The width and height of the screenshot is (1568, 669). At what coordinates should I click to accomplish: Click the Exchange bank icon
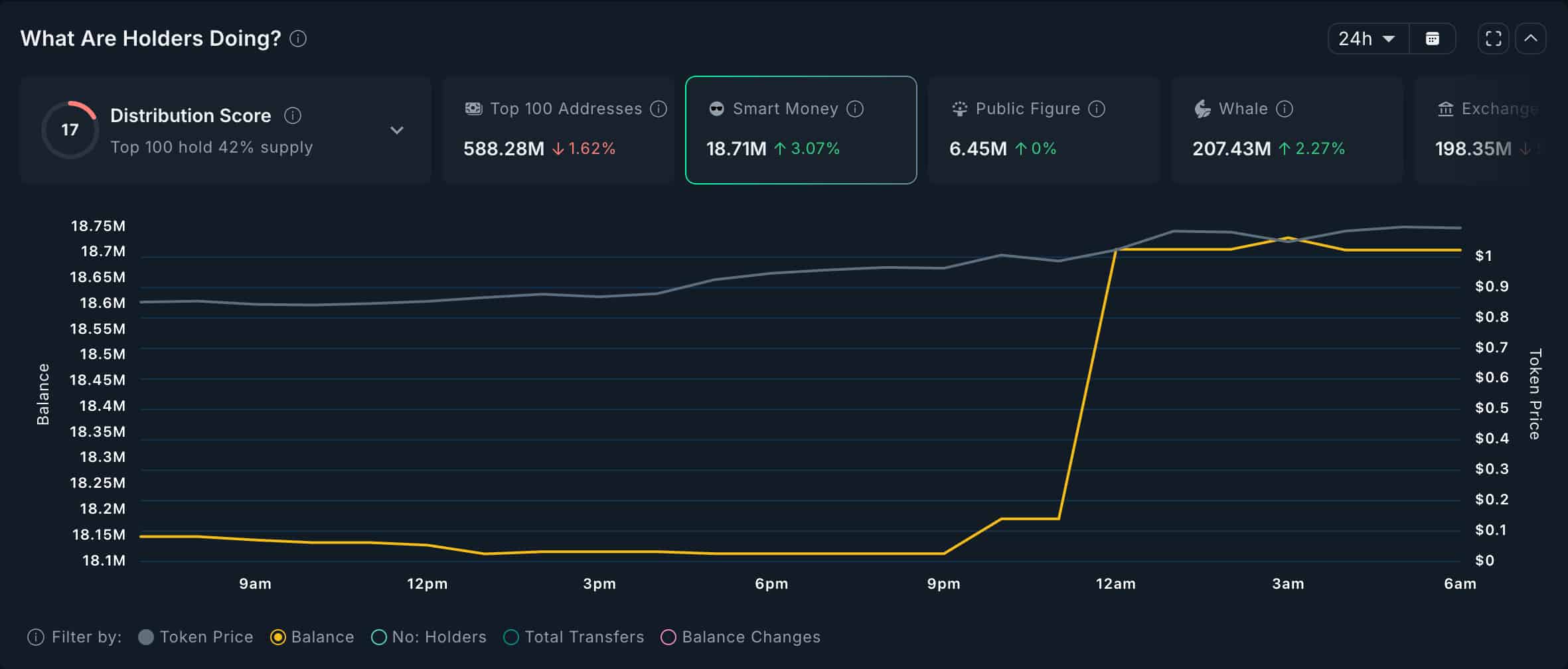click(x=1446, y=108)
